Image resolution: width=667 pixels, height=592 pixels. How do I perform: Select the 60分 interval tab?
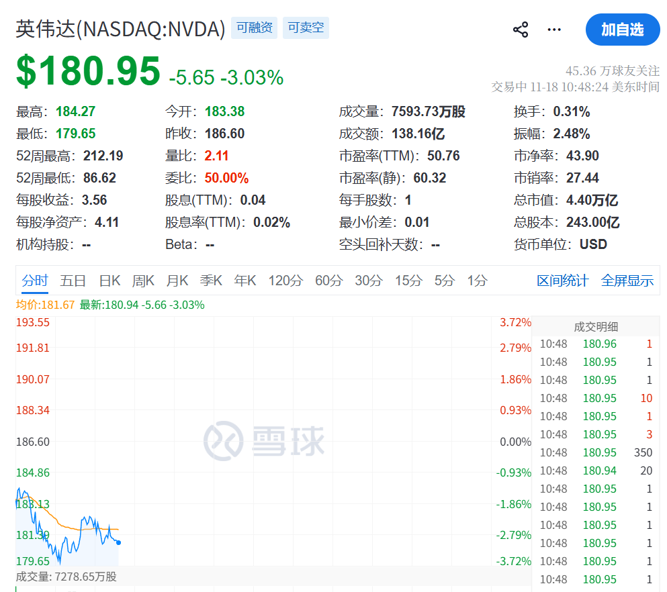coord(329,280)
